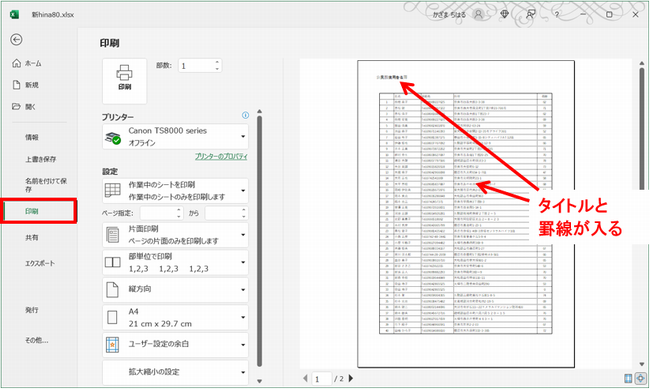Click the Excel app icon in title bar
This screenshot has width=650, height=389.
pos(14,15)
